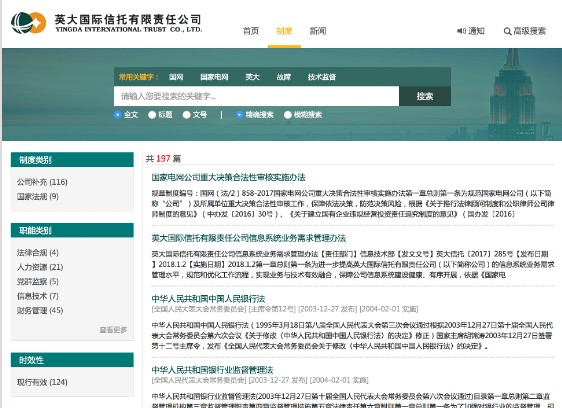Open 中华人民共和国银行业监督管理法 result
The height and width of the screenshot is (408, 562).
pos(212,370)
